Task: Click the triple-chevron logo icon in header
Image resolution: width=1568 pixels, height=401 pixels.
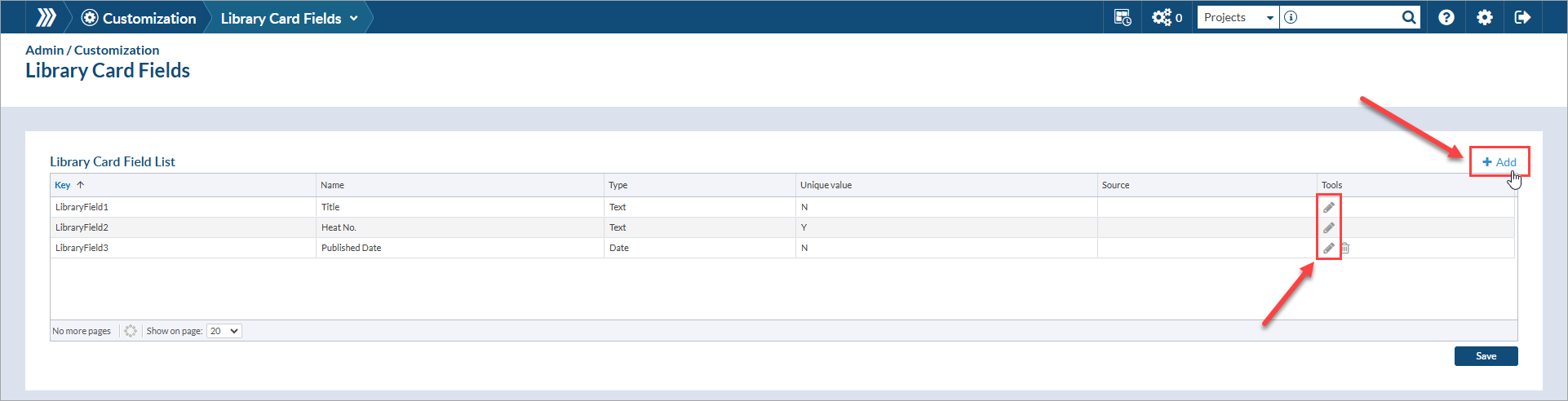Action: click(47, 17)
